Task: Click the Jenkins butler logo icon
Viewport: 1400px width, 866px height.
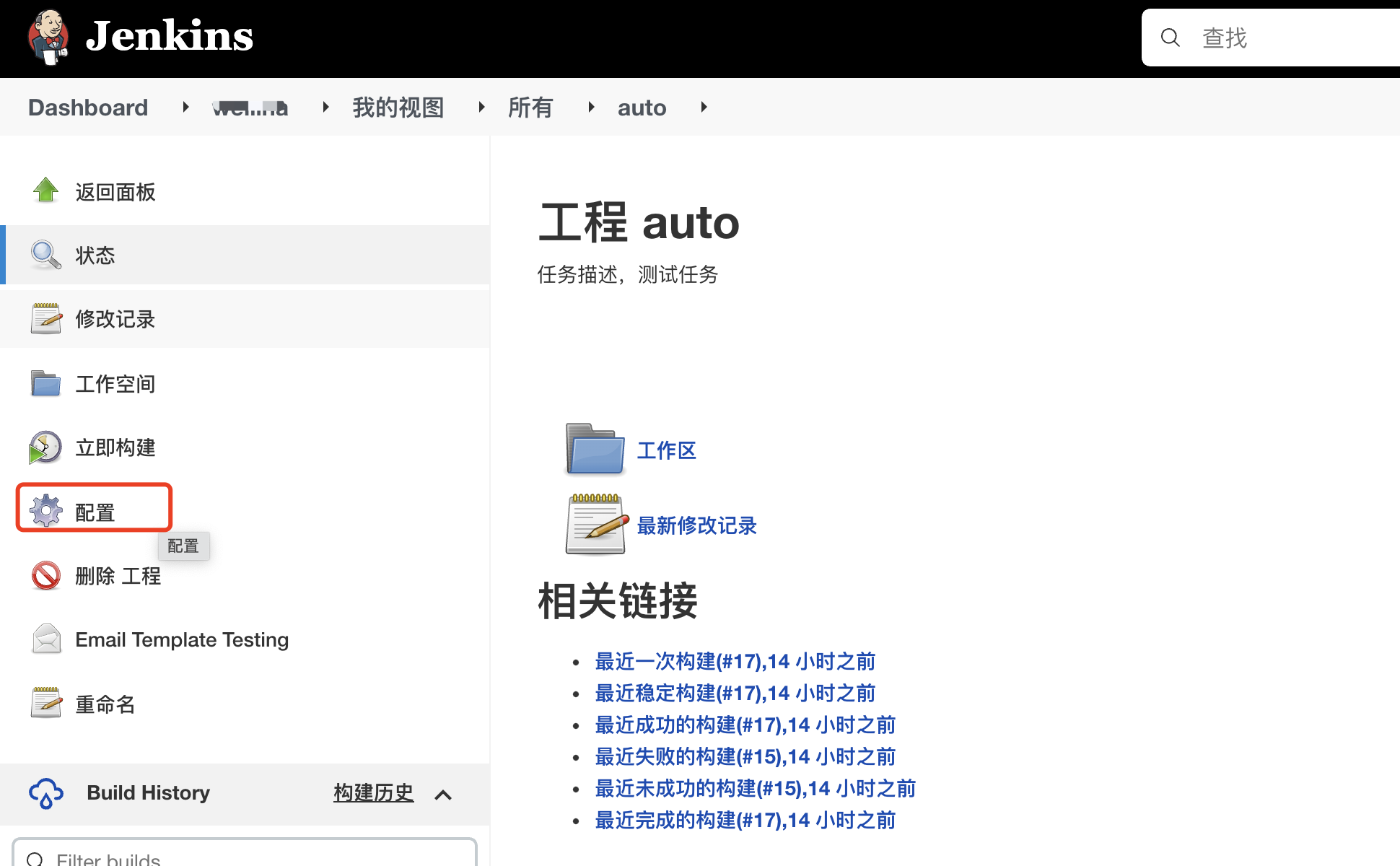Action: click(x=48, y=36)
